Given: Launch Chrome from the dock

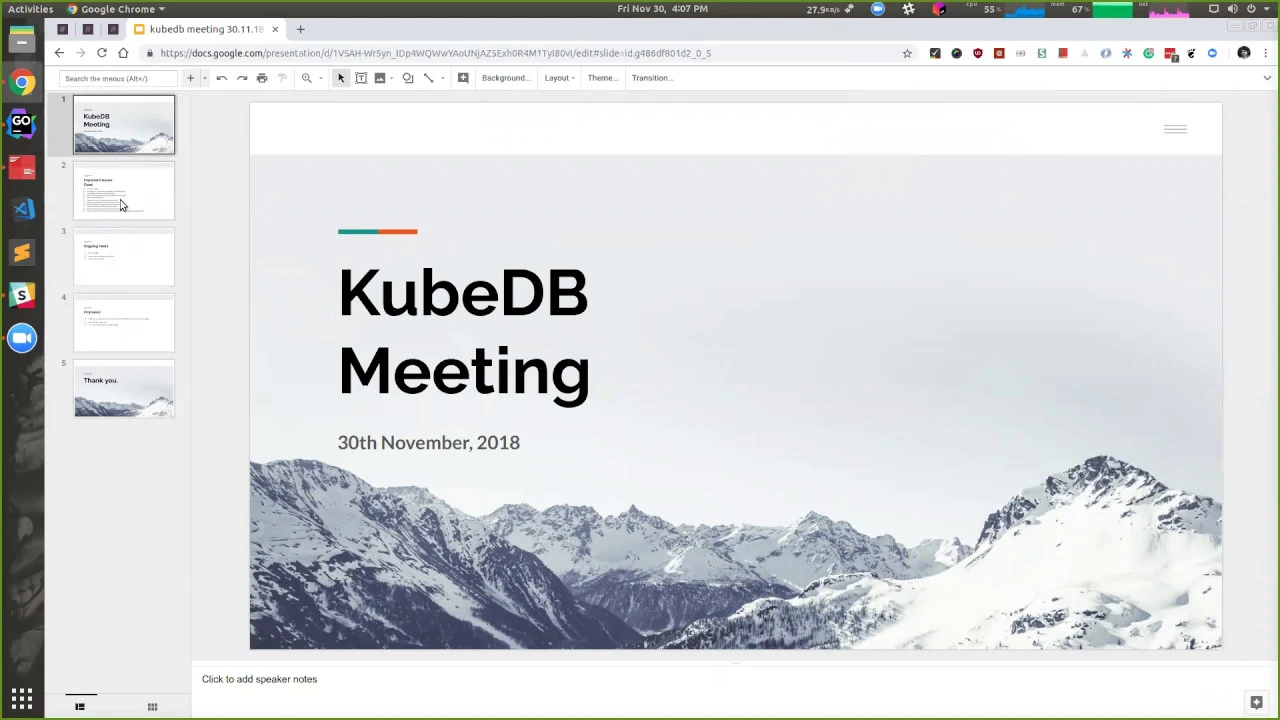Looking at the screenshot, I should click(22, 83).
